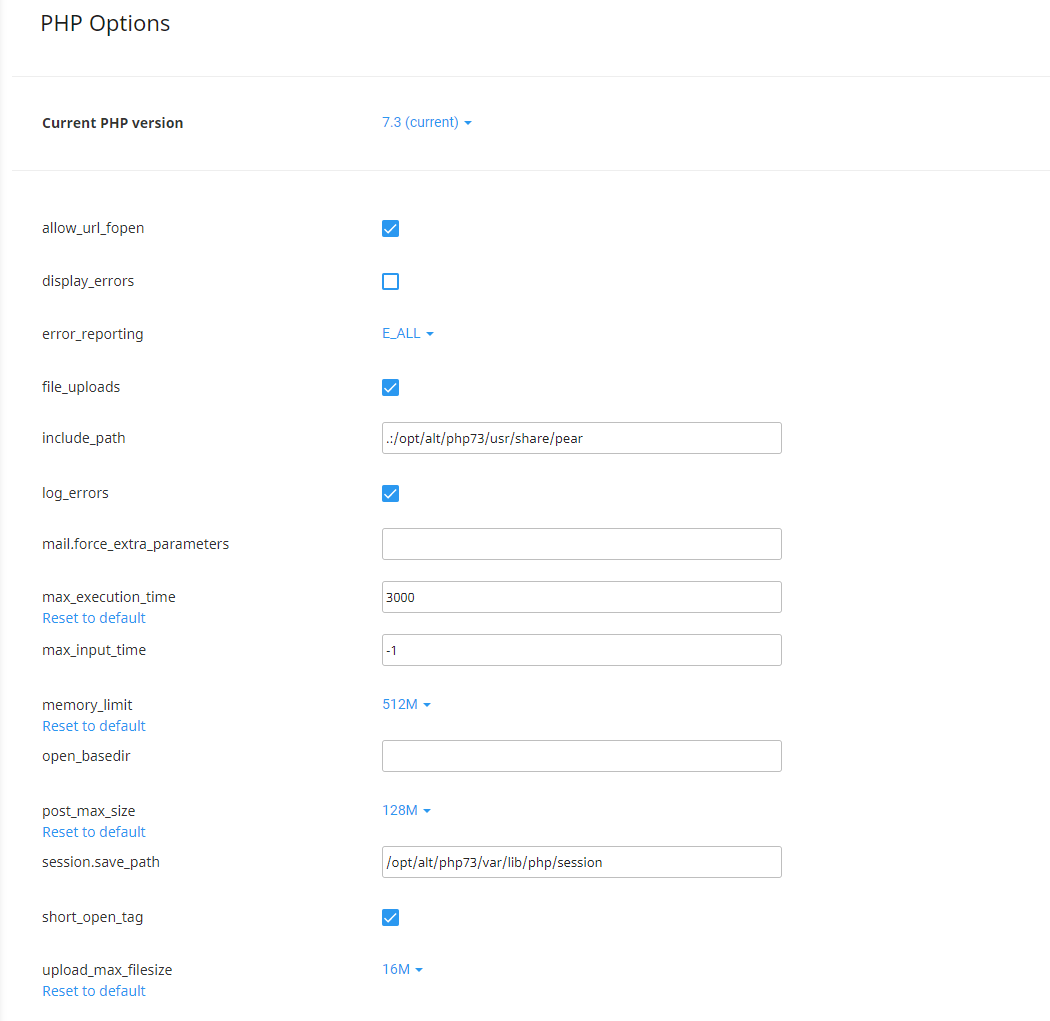Click the mail.force_extra_parameters label

tap(135, 544)
